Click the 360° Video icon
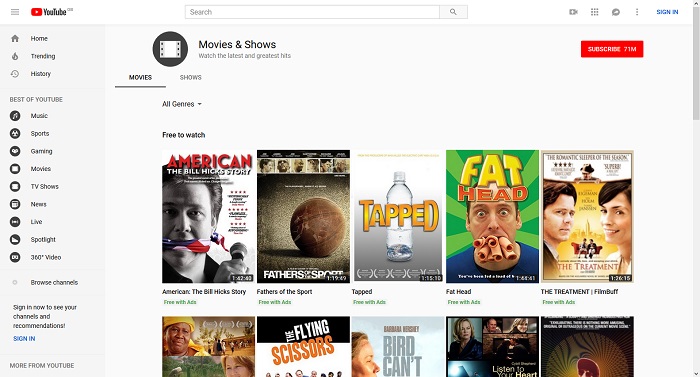The width and height of the screenshot is (700, 377). click(x=15, y=257)
